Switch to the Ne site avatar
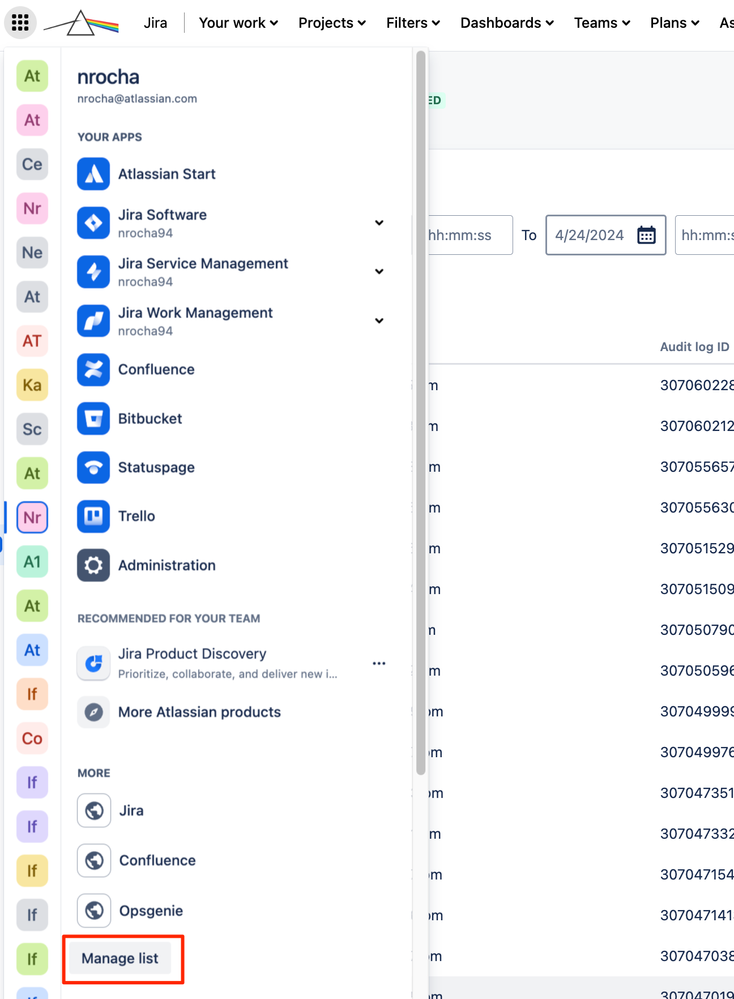This screenshot has height=999, width=734. point(32,253)
